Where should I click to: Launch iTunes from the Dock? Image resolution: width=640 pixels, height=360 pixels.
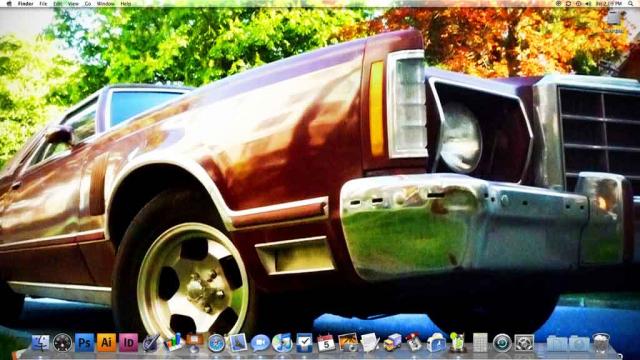pyautogui.click(x=282, y=343)
